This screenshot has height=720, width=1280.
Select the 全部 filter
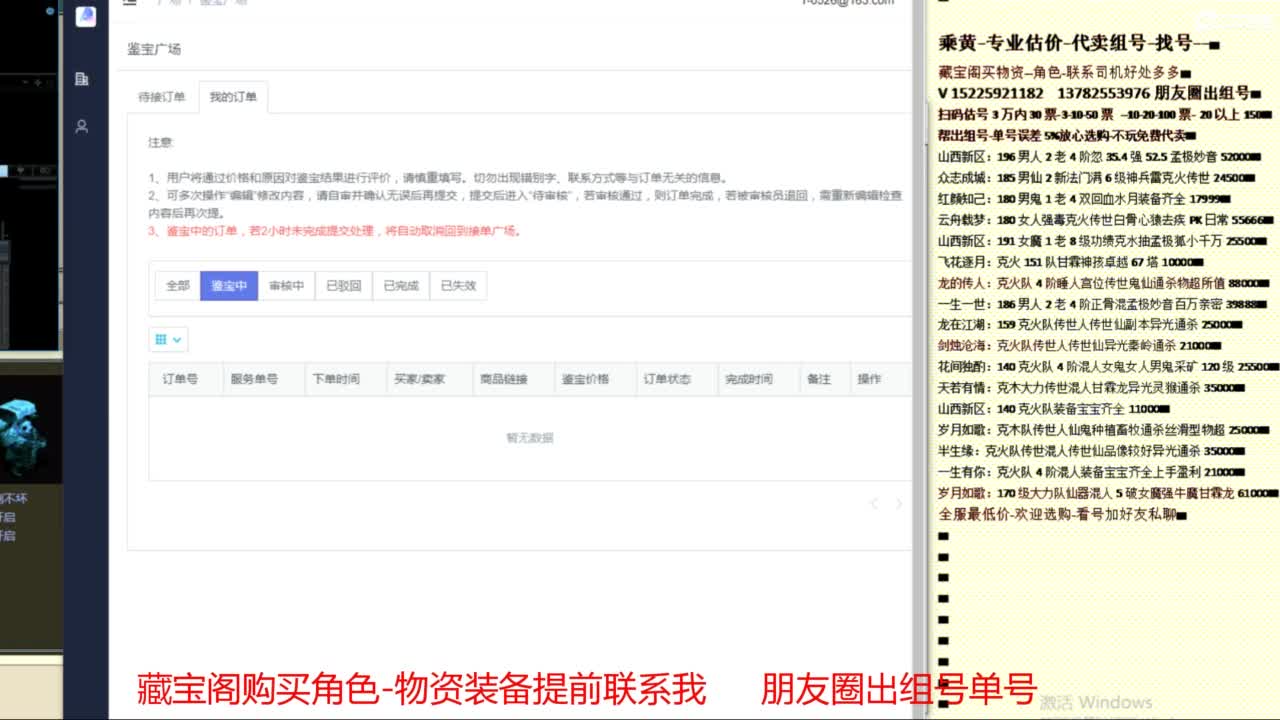pos(178,285)
